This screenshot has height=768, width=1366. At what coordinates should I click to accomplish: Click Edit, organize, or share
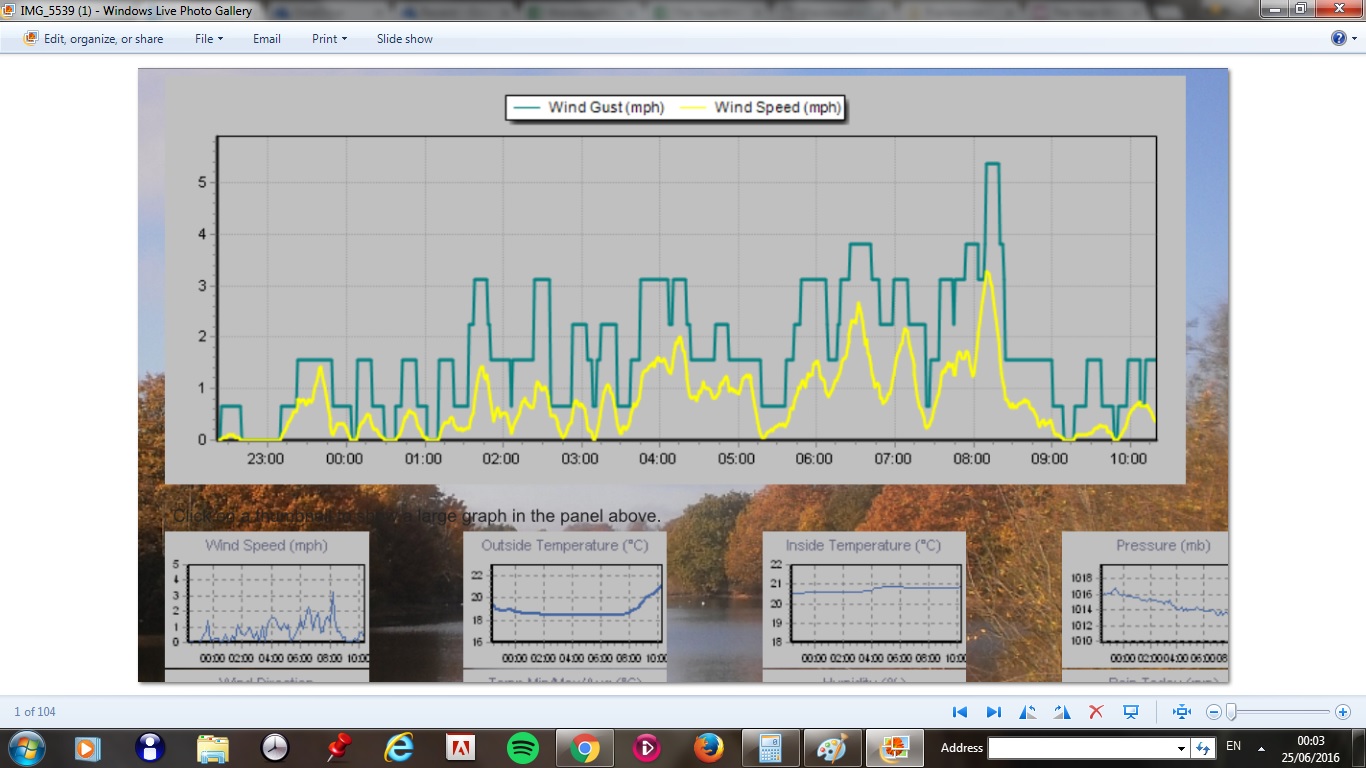(x=94, y=39)
